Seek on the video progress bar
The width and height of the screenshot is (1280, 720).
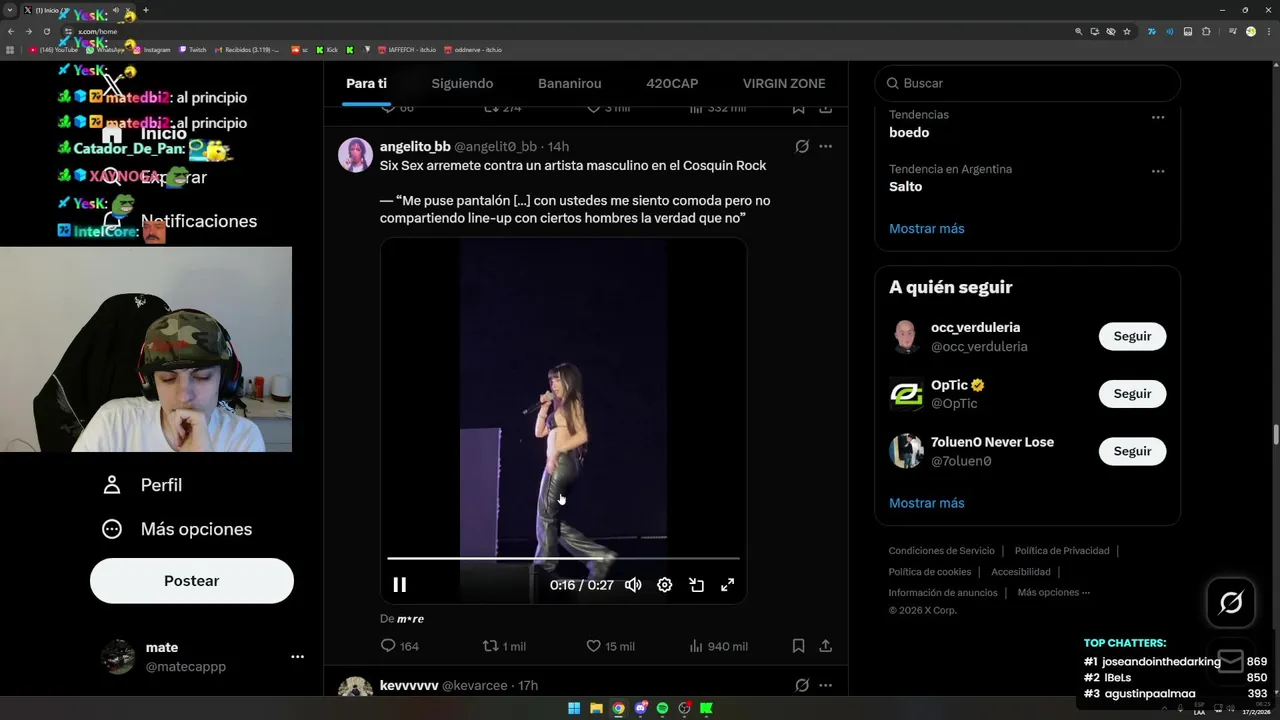tap(563, 558)
